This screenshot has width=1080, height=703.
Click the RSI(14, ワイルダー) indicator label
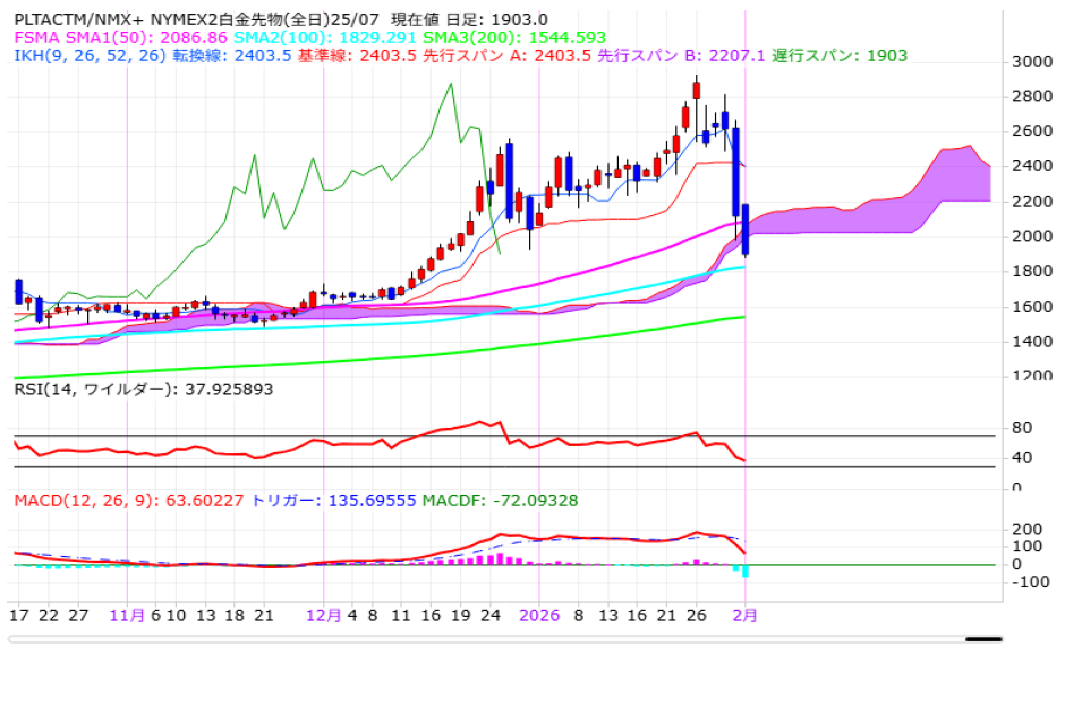tap(143, 389)
